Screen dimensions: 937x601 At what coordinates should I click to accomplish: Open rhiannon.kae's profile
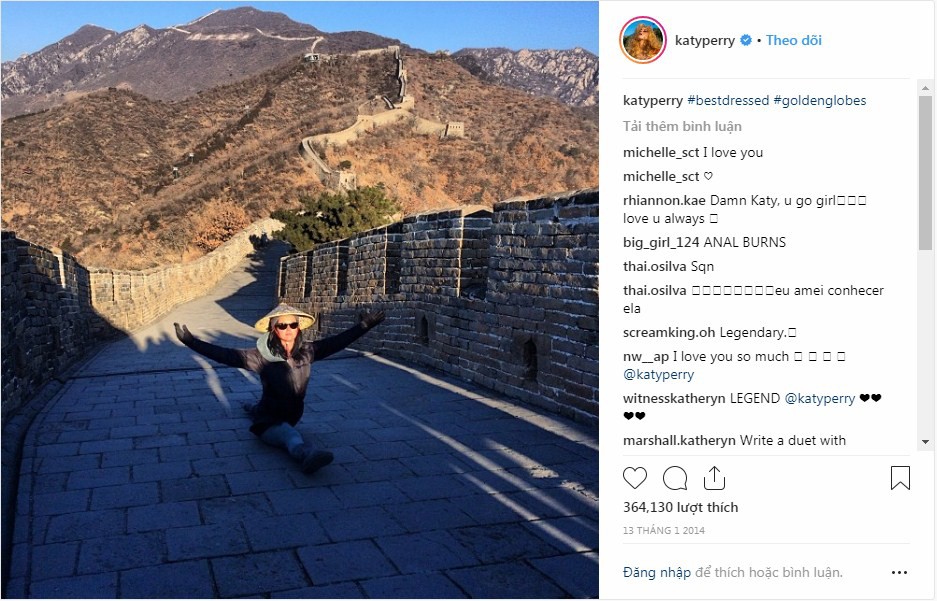tap(664, 200)
